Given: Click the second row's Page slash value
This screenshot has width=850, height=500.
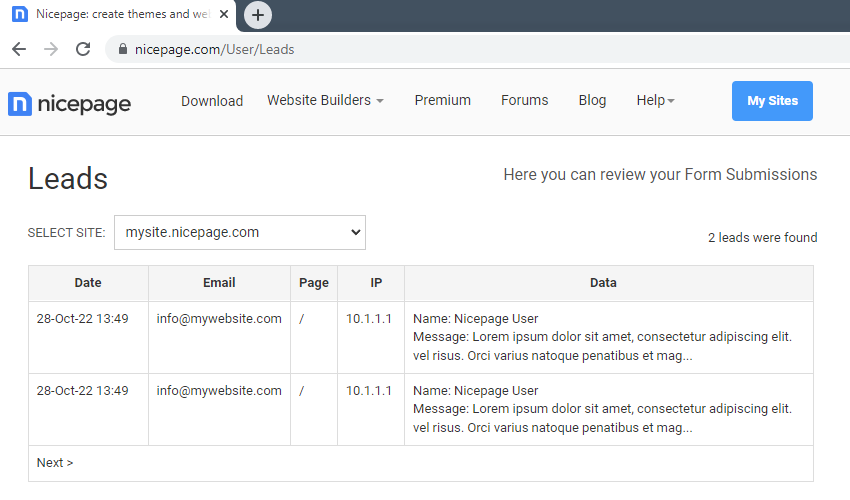Looking at the screenshot, I should tap(301, 391).
